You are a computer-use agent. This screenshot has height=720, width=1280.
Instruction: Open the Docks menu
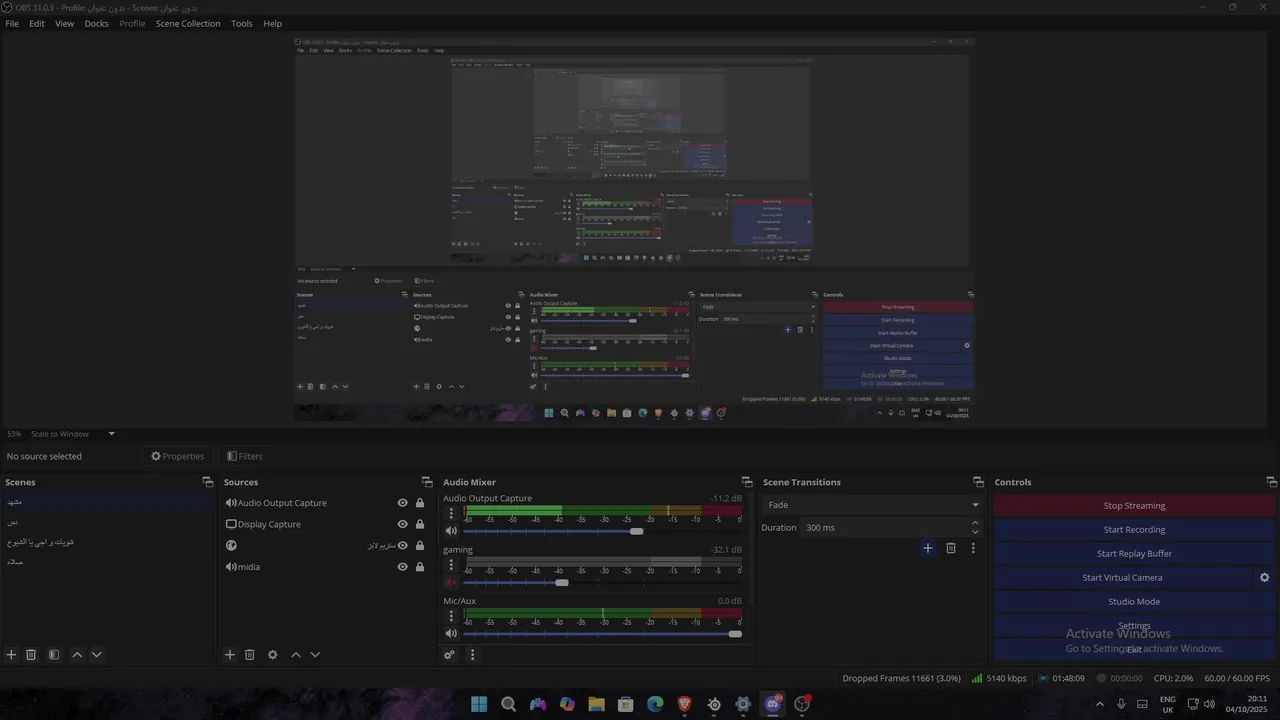(x=96, y=23)
